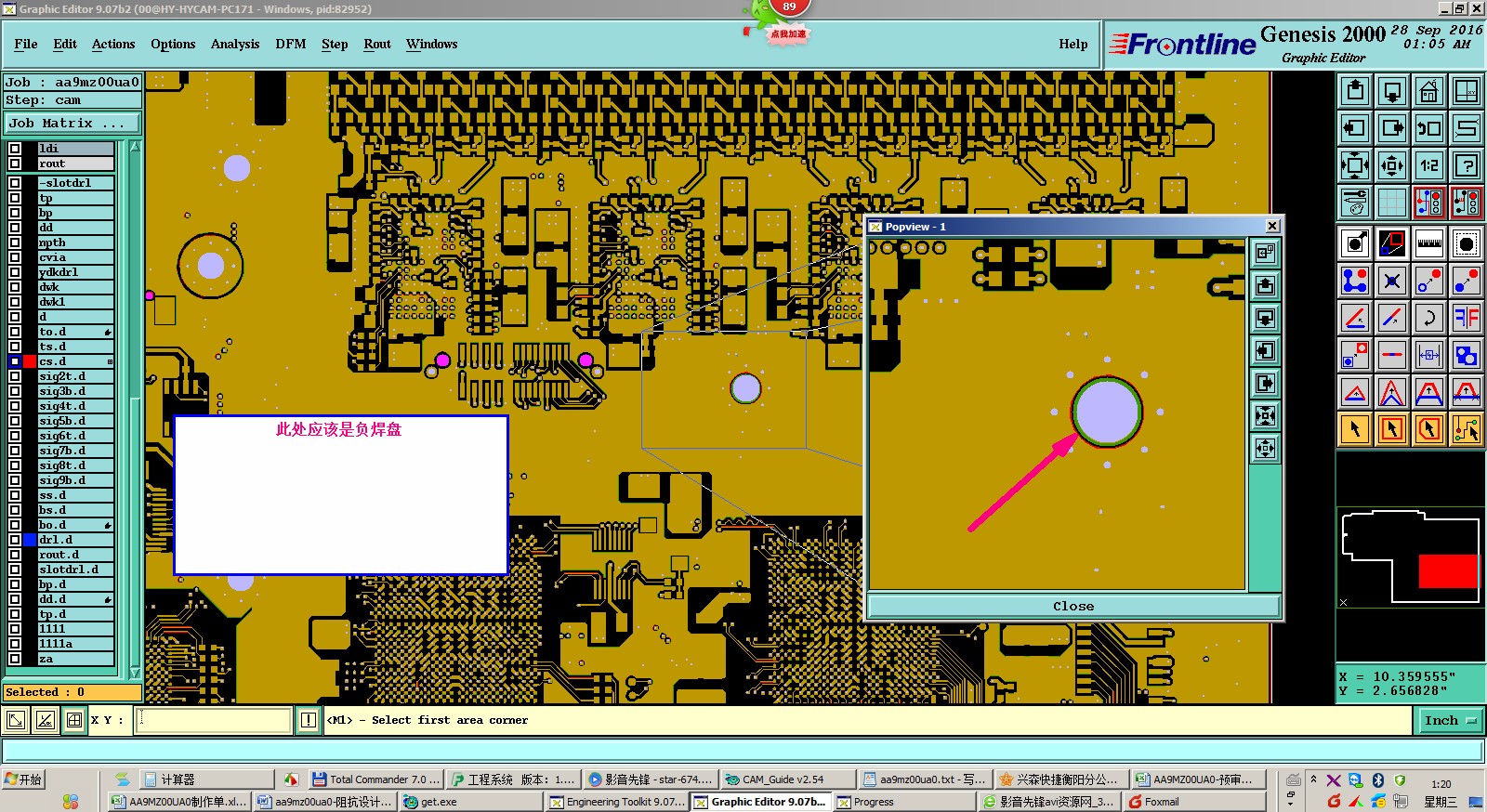Select the net selection arrow tool
1487x812 pixels.
(x=1467, y=429)
